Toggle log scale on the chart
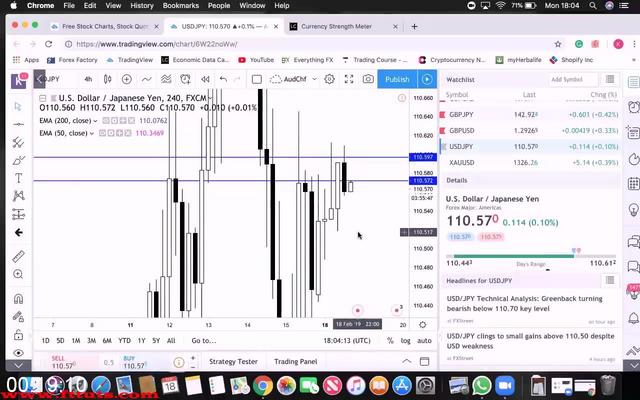 (x=405, y=340)
